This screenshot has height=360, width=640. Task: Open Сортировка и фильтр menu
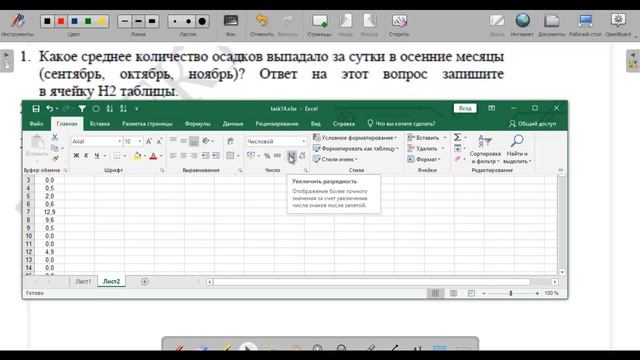click(485, 149)
